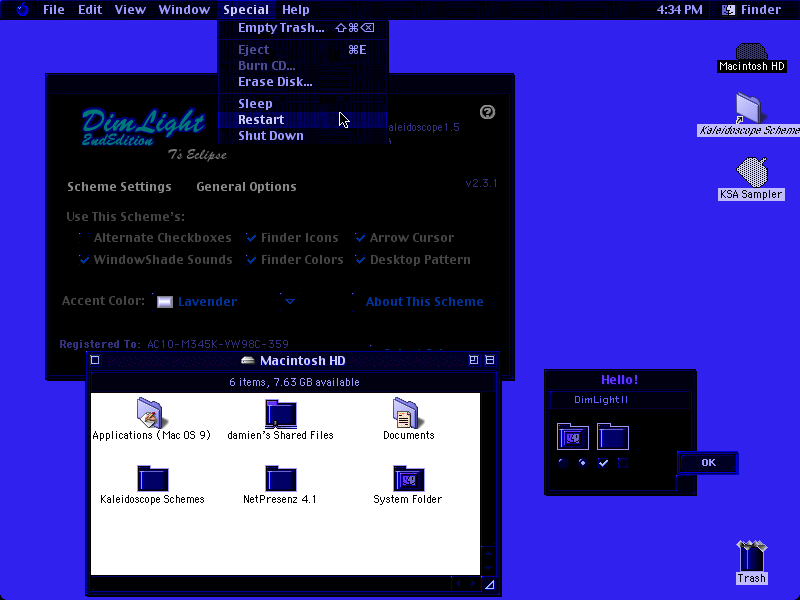
Task: Click the left scroll arrow in Macintosh HD window
Action: [x=458, y=584]
